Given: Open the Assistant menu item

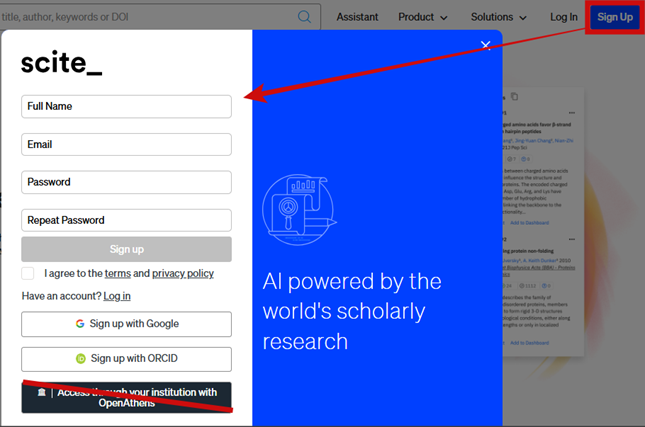Looking at the screenshot, I should 357,17.
